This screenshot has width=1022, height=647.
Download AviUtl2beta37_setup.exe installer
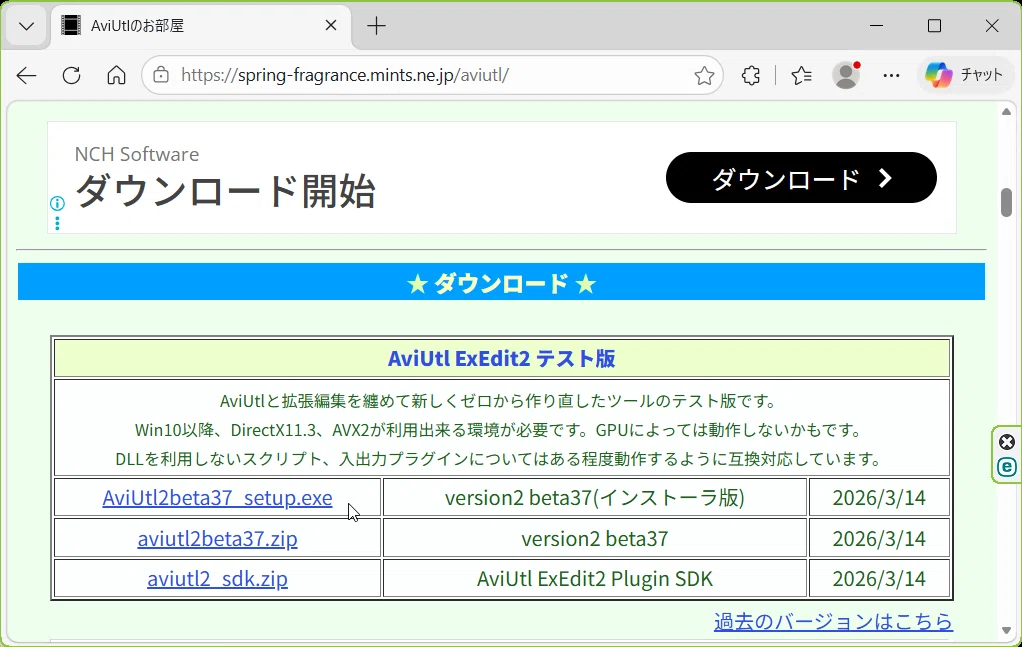point(217,498)
